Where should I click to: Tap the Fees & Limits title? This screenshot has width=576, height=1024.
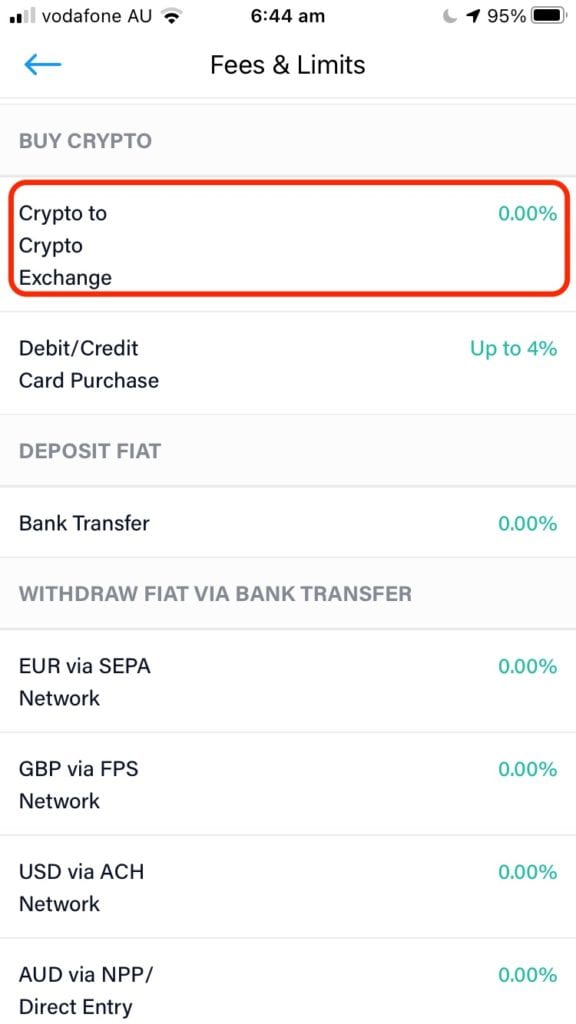click(x=288, y=65)
